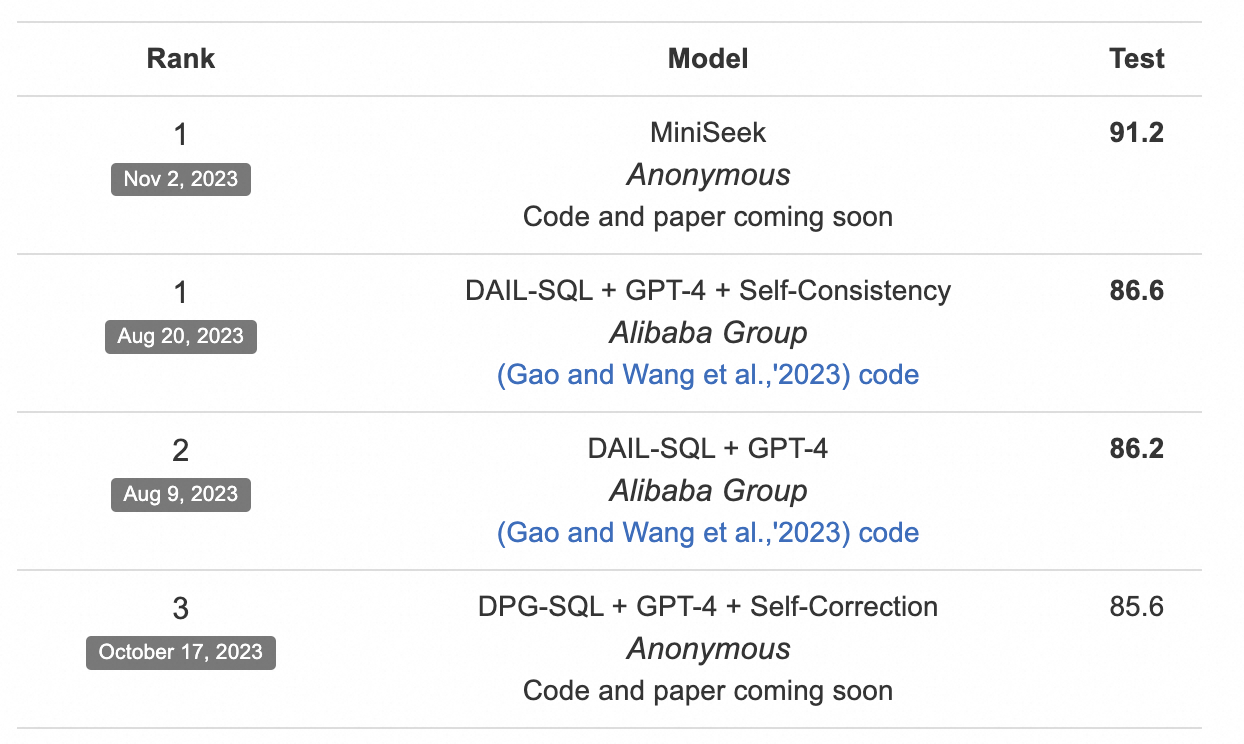Select the MiniSeek model name

(707, 132)
